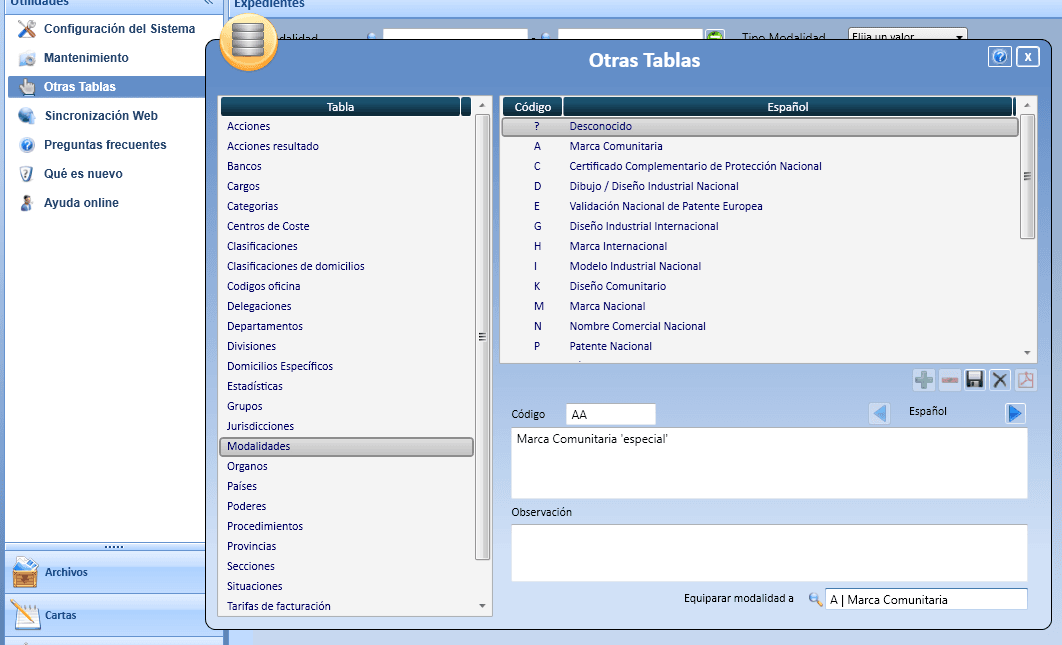Select Clasificaciones de domicilios table
Viewport: 1062px width, 645px height.
[x=347, y=266]
